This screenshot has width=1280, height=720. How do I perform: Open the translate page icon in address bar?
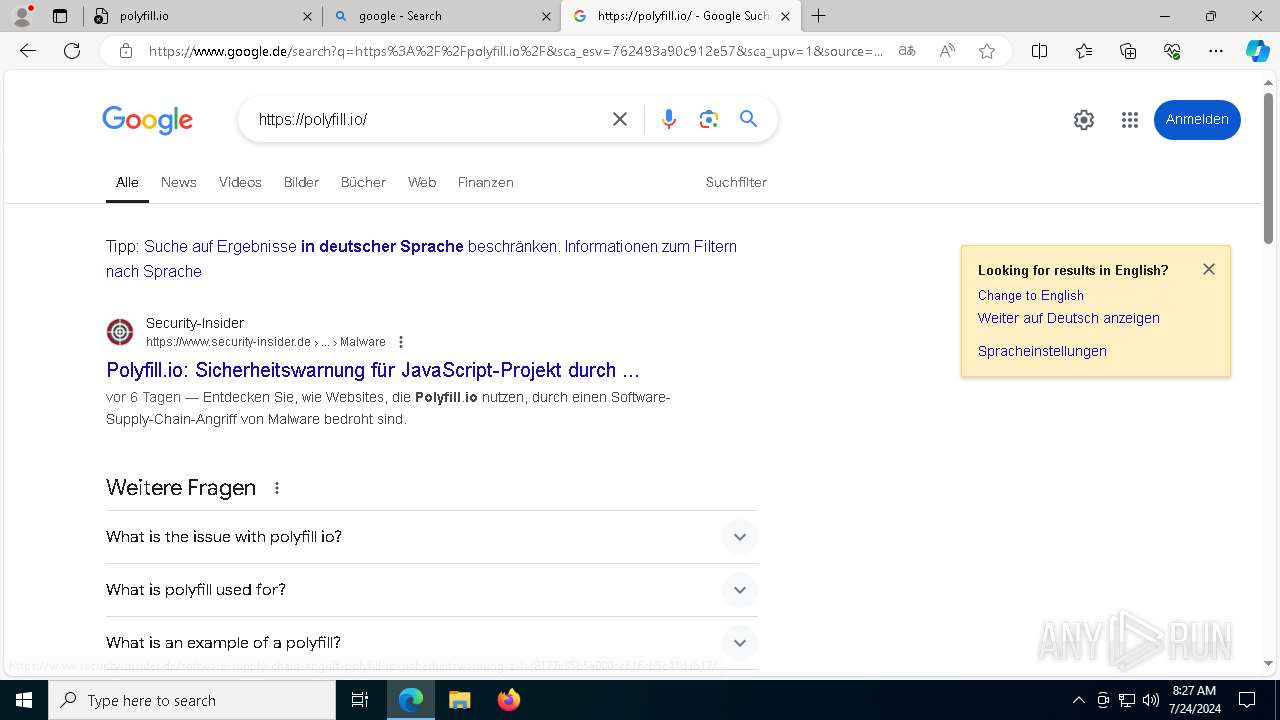click(x=907, y=51)
